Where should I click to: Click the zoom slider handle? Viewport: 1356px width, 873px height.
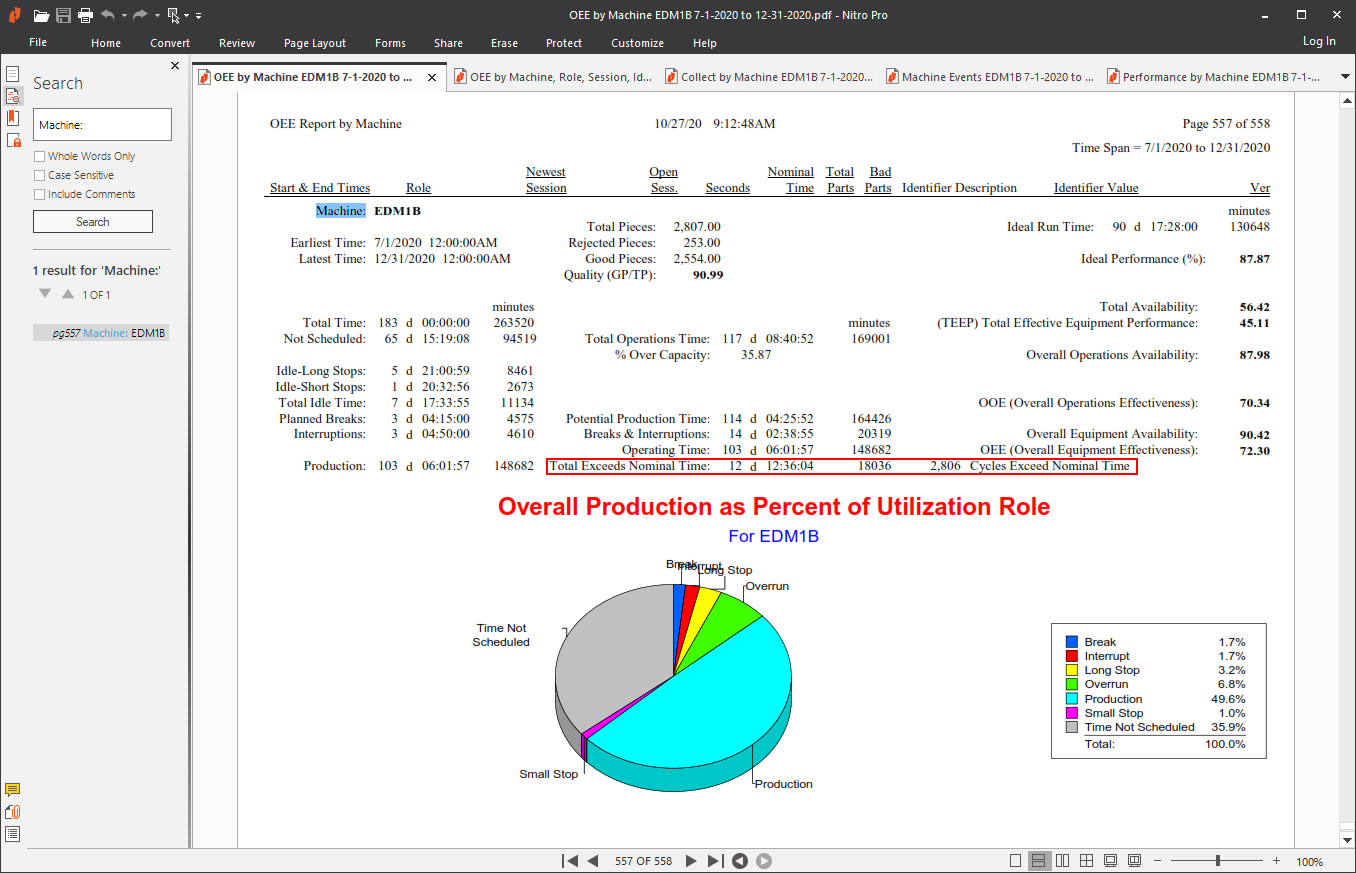[1217, 861]
